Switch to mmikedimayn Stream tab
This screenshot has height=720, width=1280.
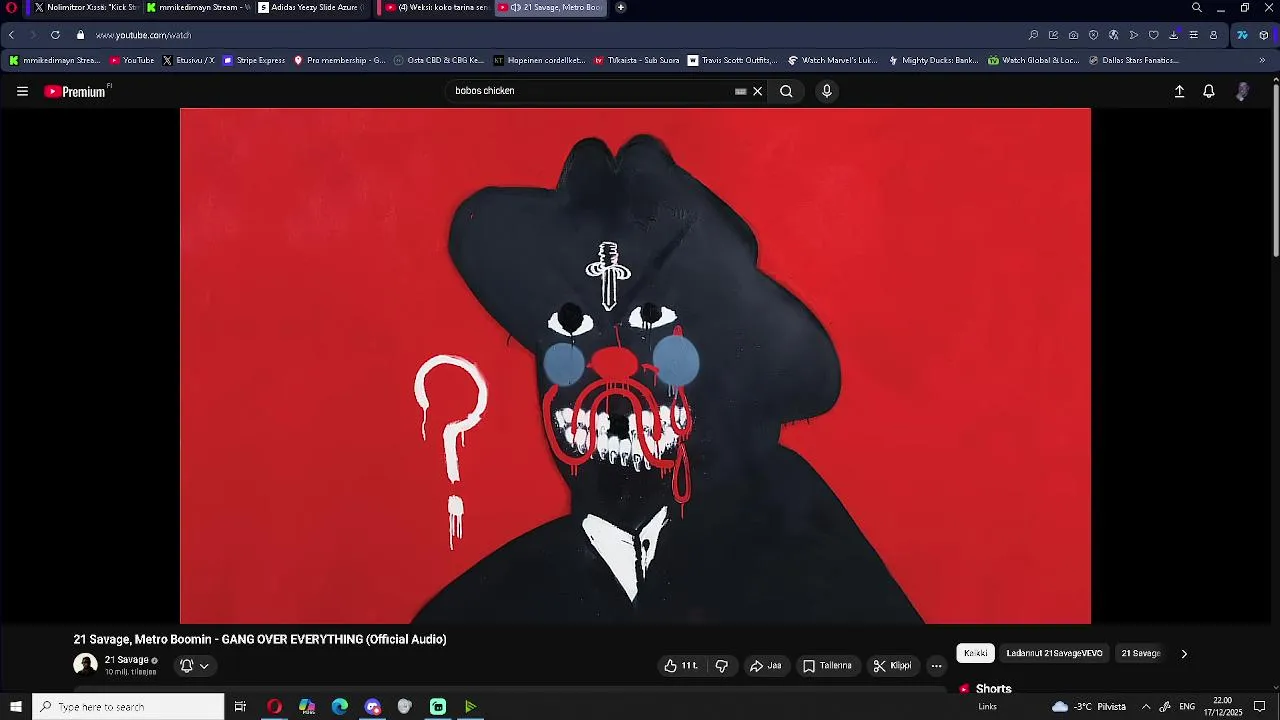pyautogui.click(x=198, y=7)
